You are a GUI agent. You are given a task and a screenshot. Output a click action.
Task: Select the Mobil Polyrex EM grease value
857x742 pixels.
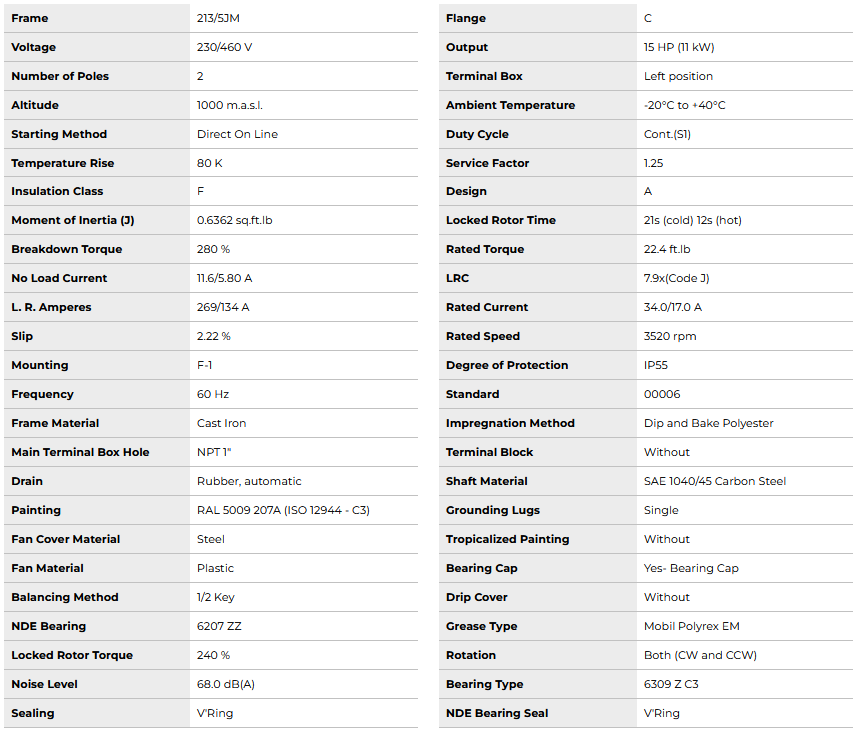pyautogui.click(x=692, y=626)
